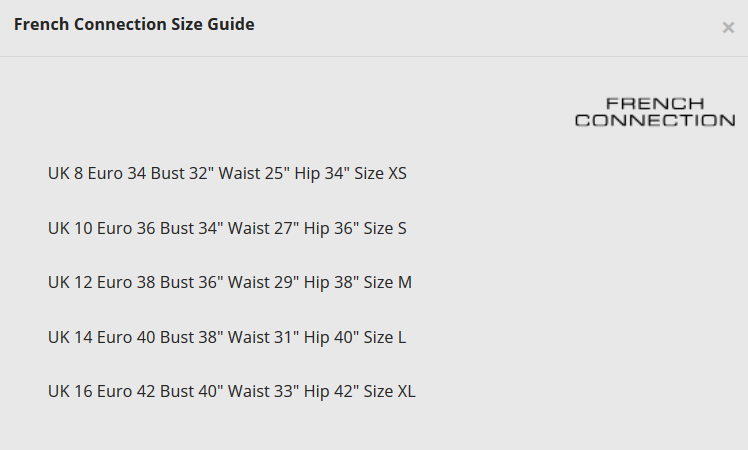The width and height of the screenshot is (748, 450).
Task: Click the UK 8 size text
Action: click(x=65, y=173)
